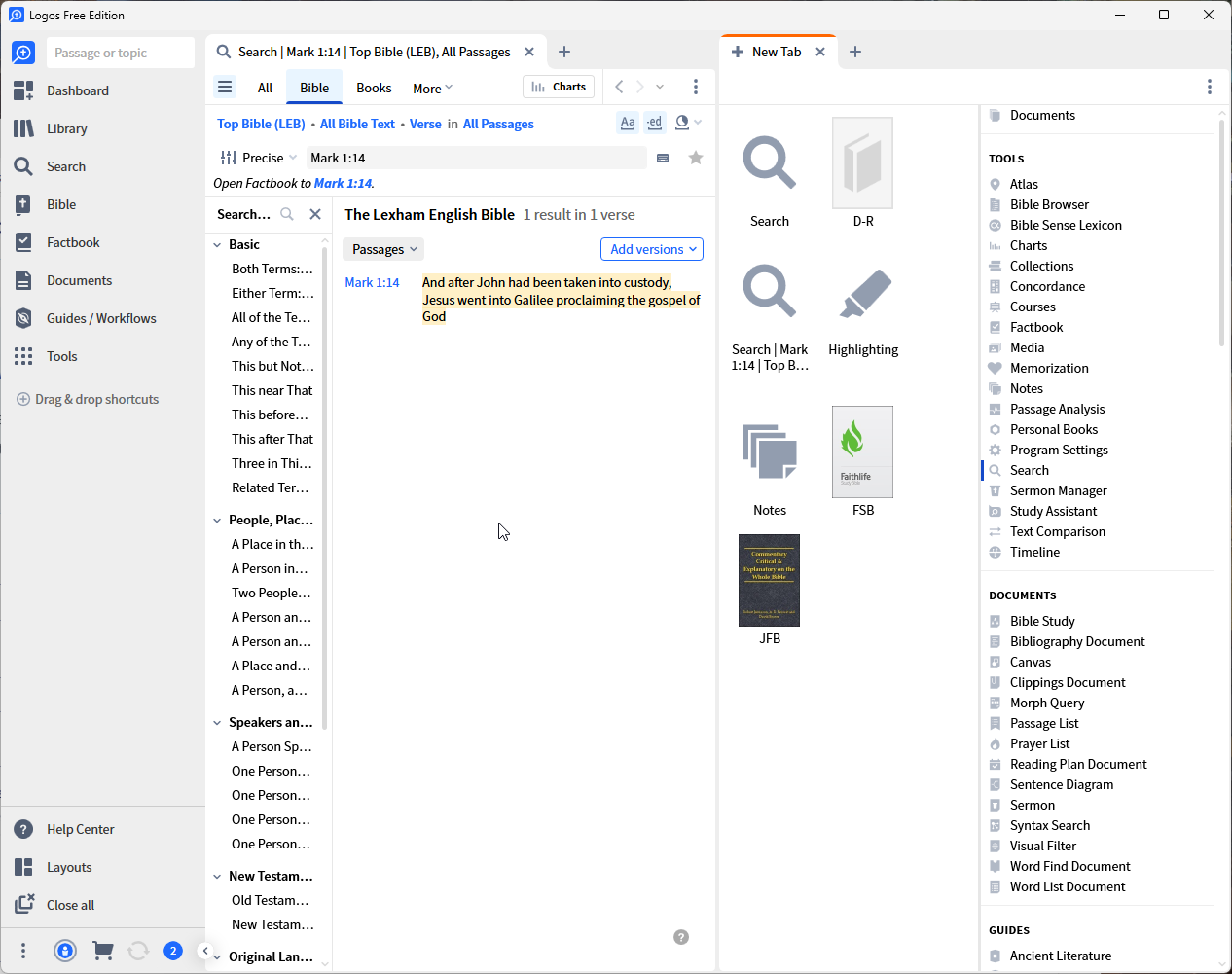The width and height of the screenshot is (1232, 974).
Task: Open the More search types dropdown
Action: click(x=433, y=88)
